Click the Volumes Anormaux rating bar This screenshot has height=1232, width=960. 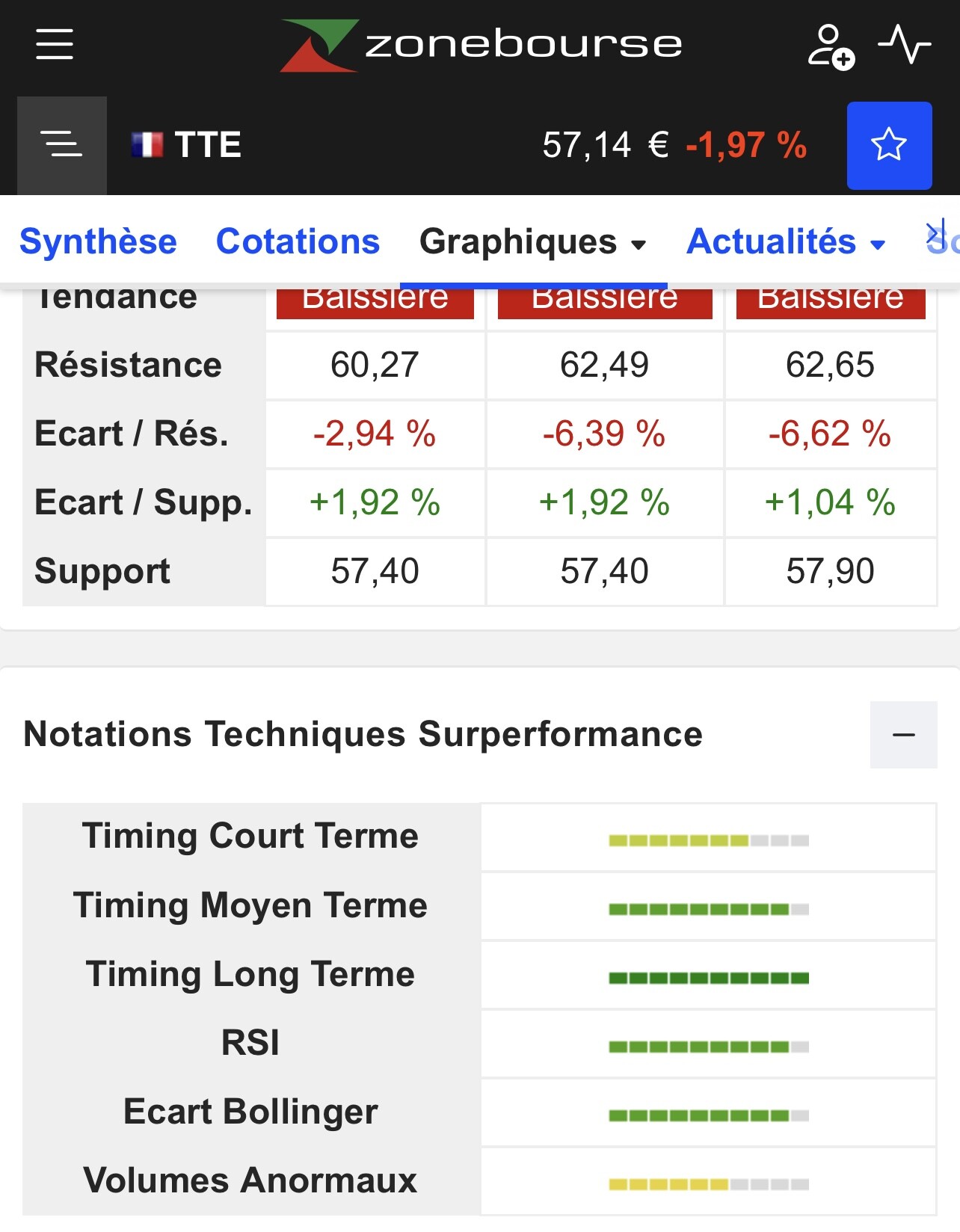[708, 1185]
